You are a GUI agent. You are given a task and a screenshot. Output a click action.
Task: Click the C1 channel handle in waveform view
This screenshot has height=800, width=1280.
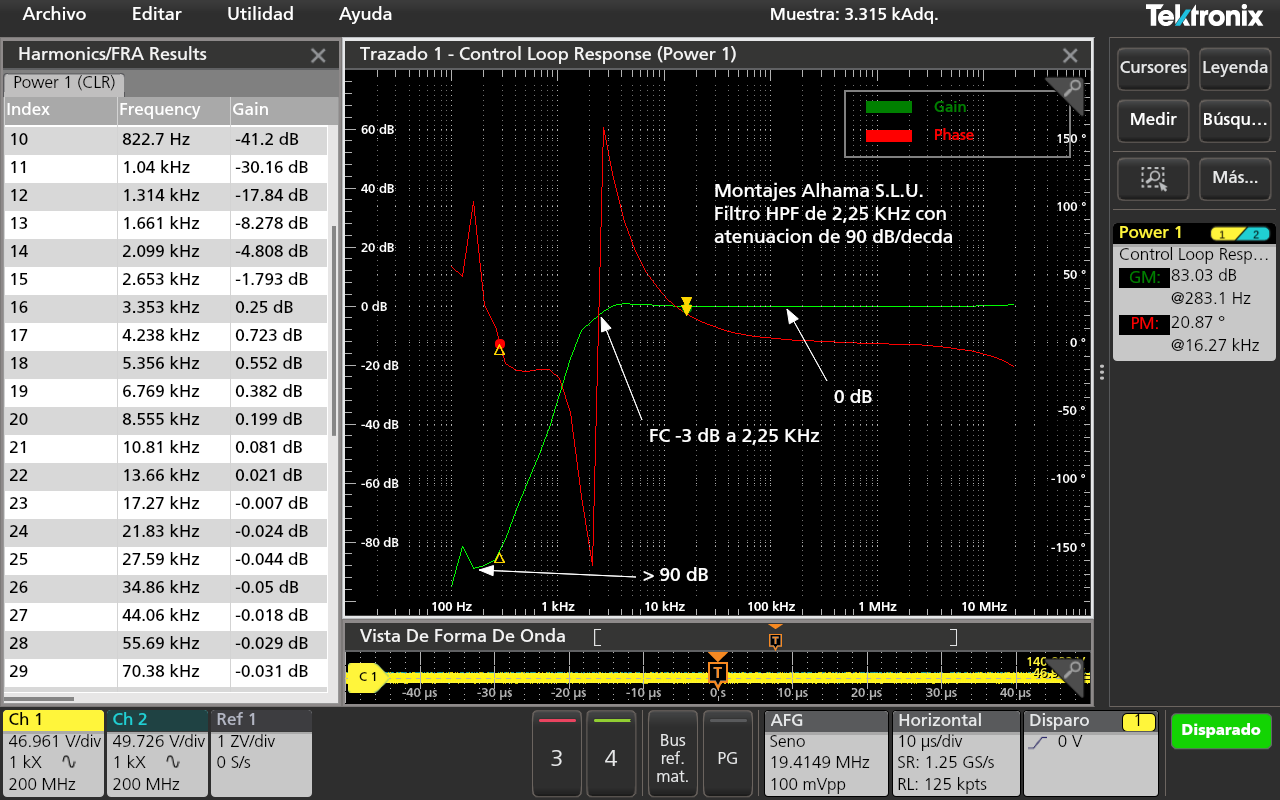tap(367, 677)
